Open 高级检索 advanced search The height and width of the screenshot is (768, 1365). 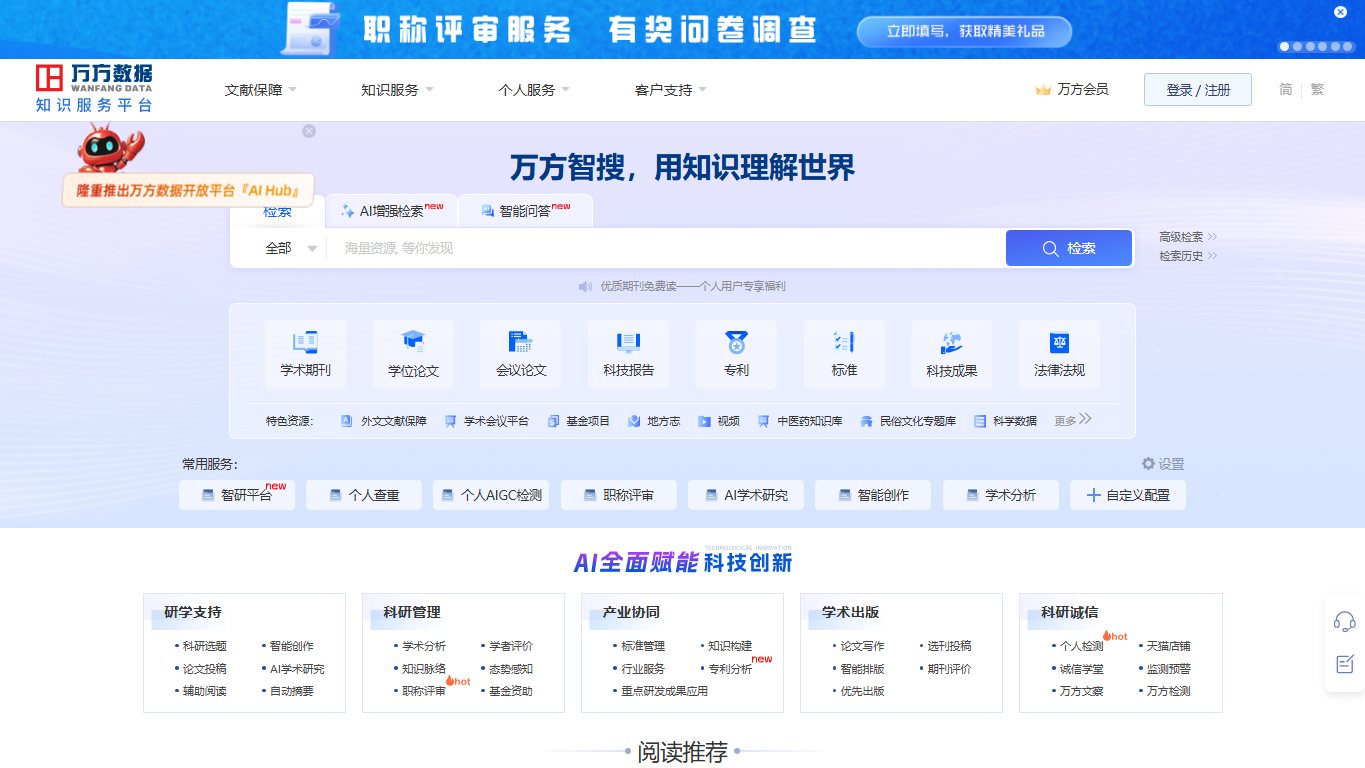coord(1188,237)
